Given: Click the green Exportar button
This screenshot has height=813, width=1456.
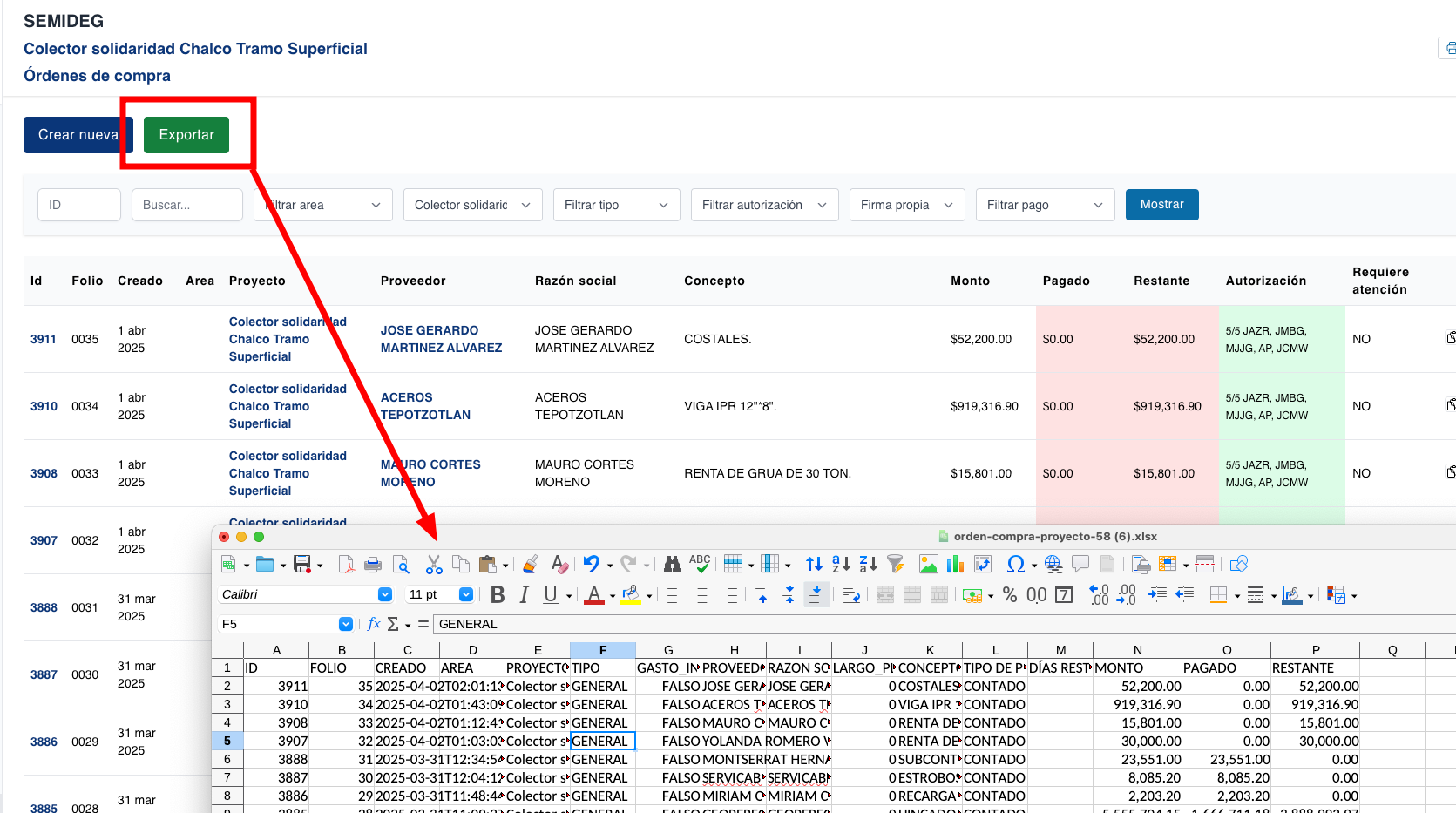Looking at the screenshot, I should click(x=186, y=135).
